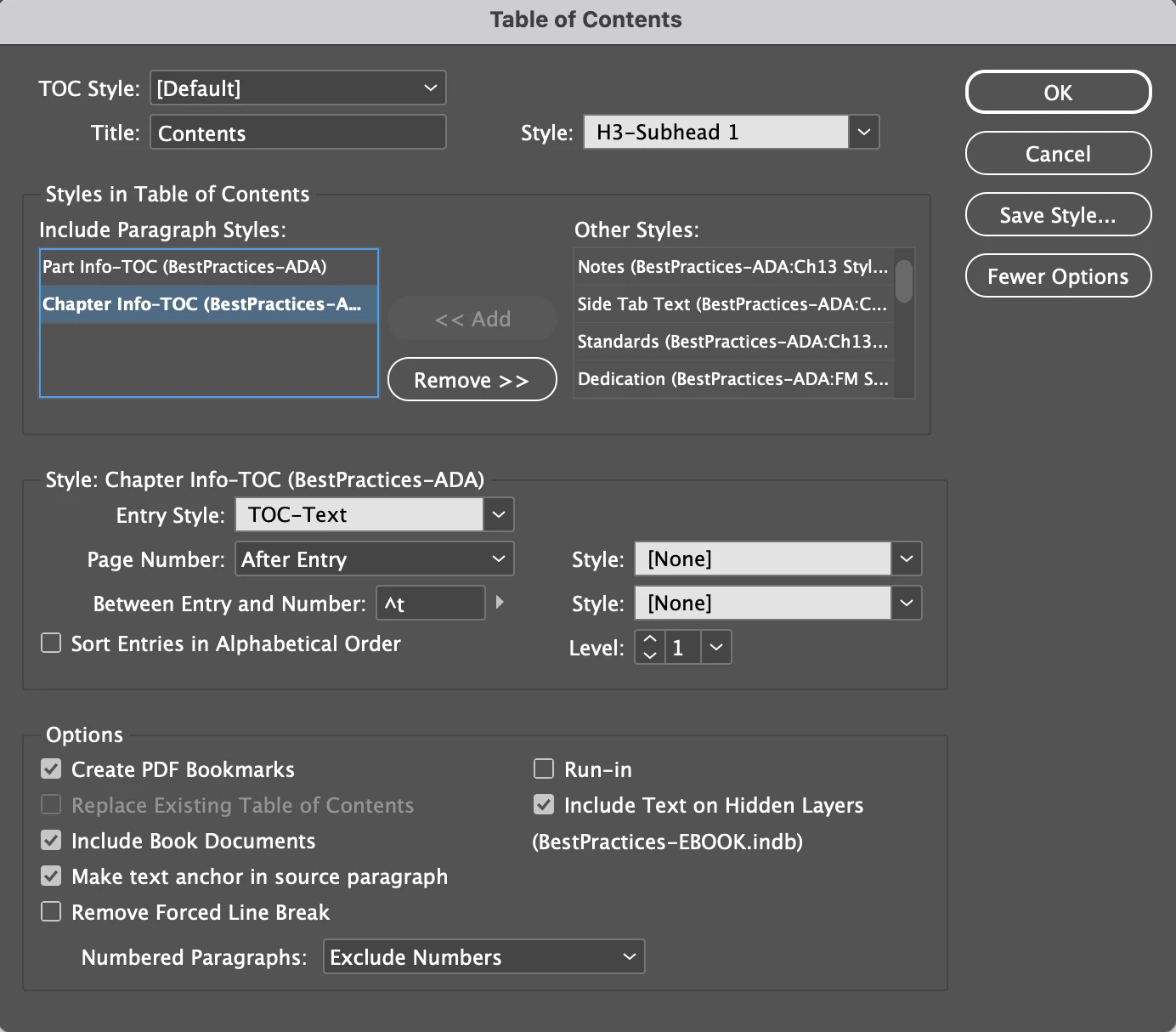Screen dimensions: 1176x1032
Task: Click the Remove >> button
Action: pos(472,379)
